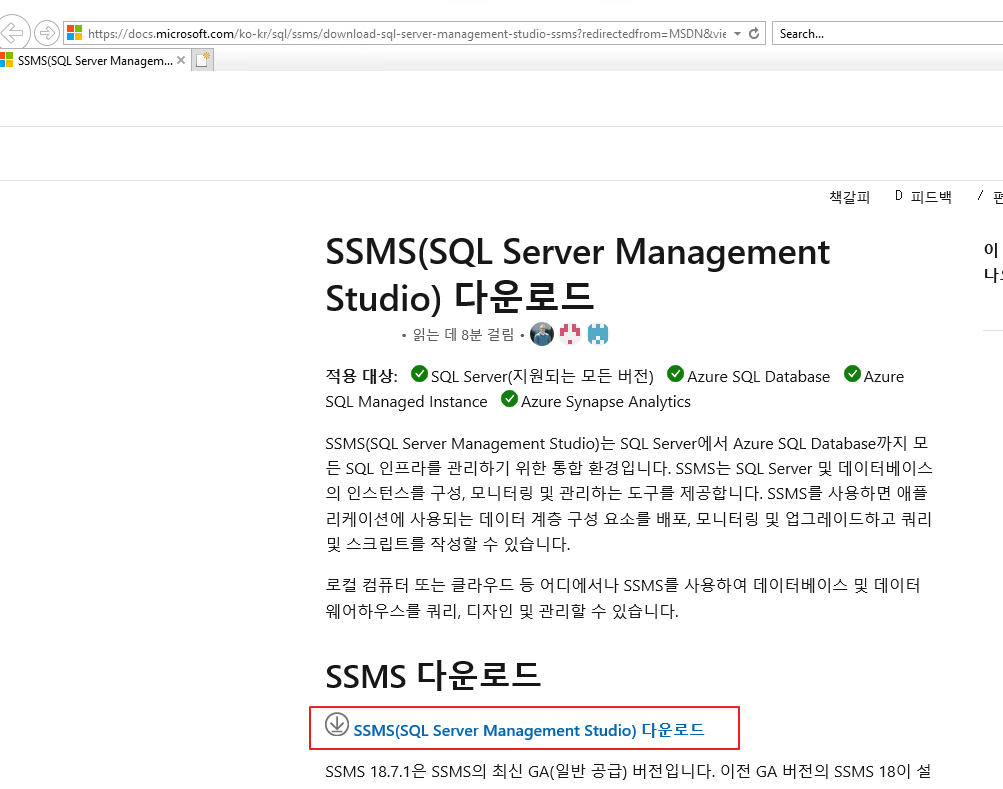Click the back navigation arrow
This screenshot has height=789, width=1003.
pyautogui.click(x=14, y=32)
